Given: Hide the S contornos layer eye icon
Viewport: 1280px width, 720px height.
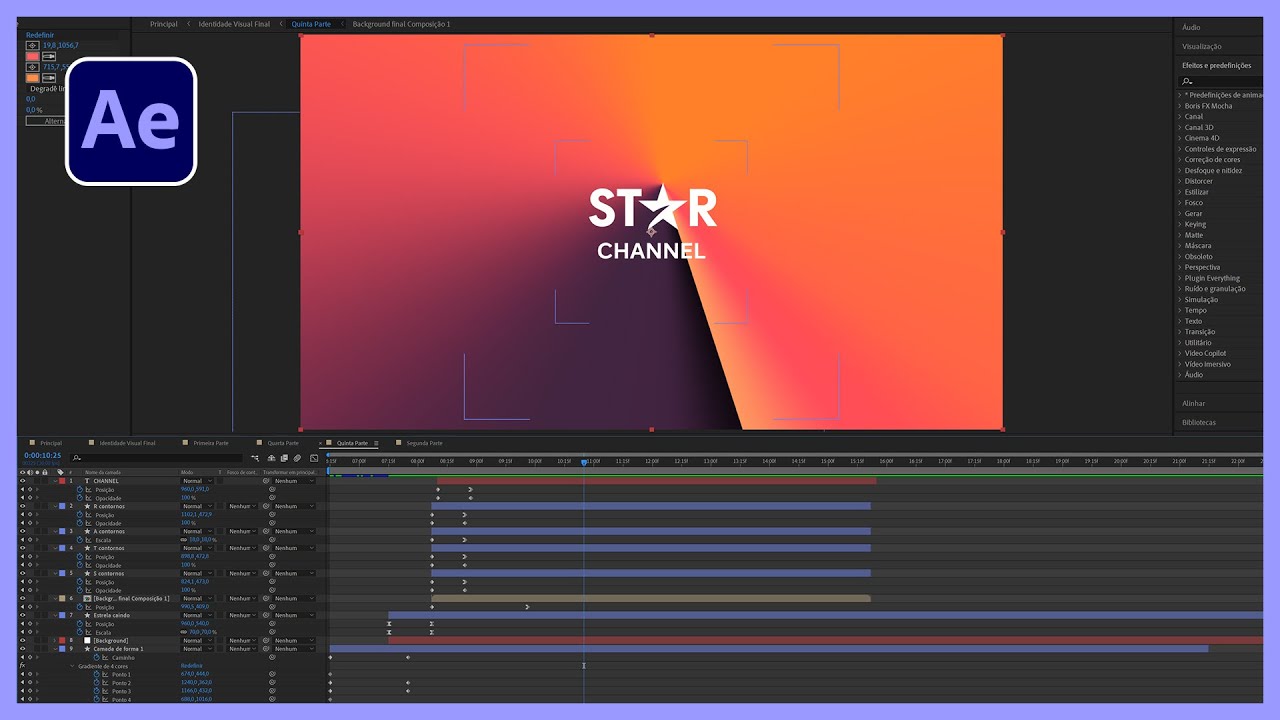Looking at the screenshot, I should (x=23, y=573).
